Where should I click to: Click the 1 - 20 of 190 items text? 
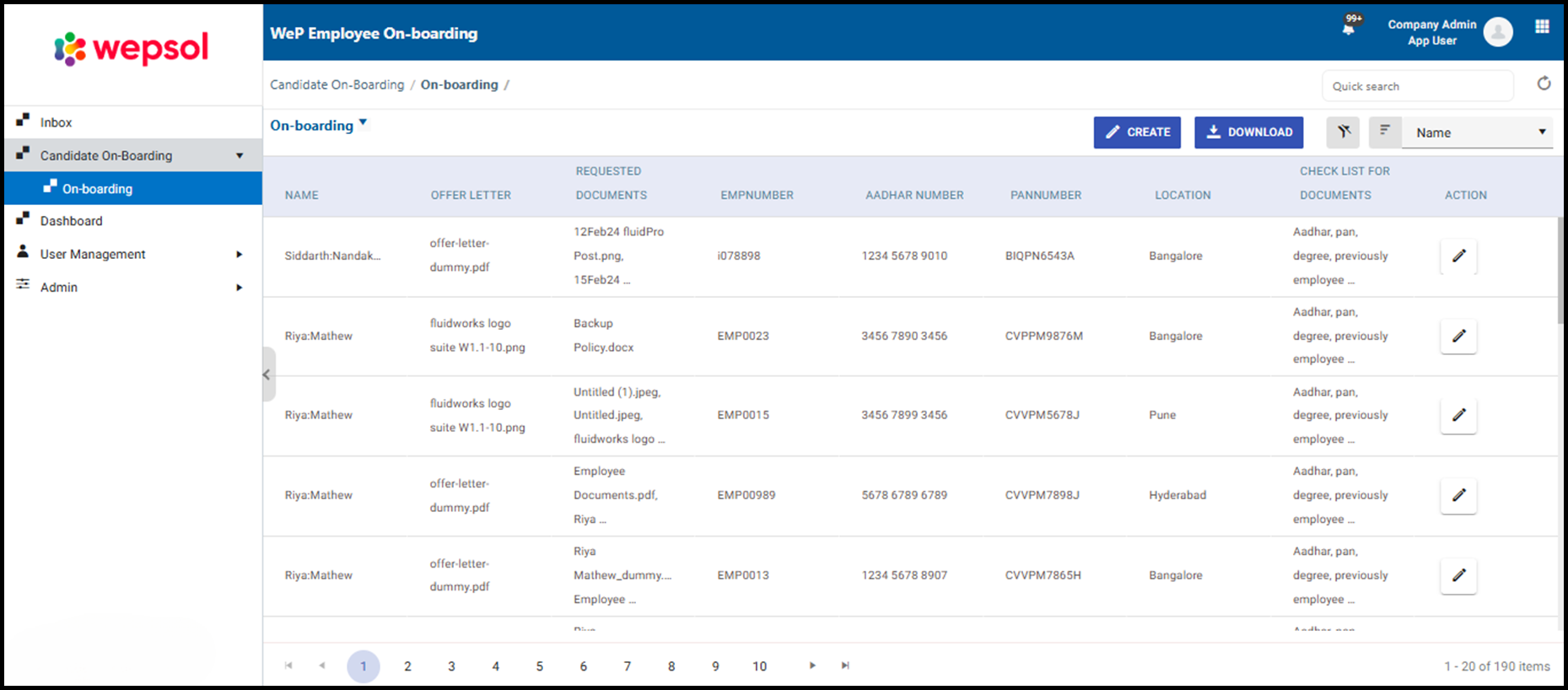click(1497, 666)
